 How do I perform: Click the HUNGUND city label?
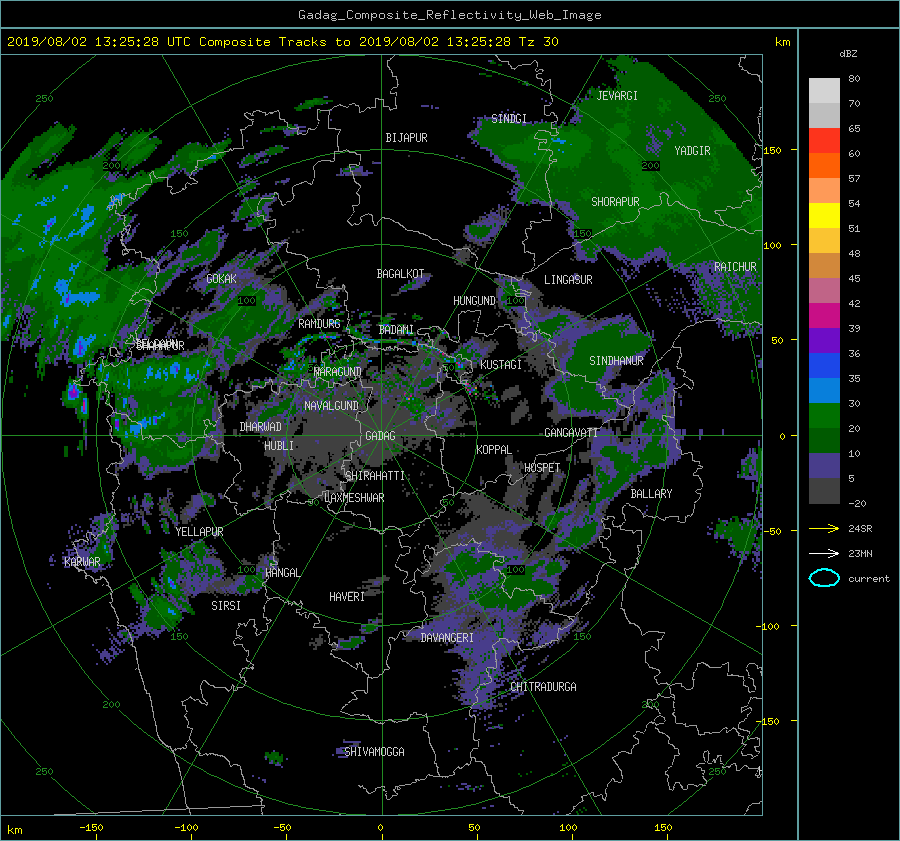coord(474,301)
